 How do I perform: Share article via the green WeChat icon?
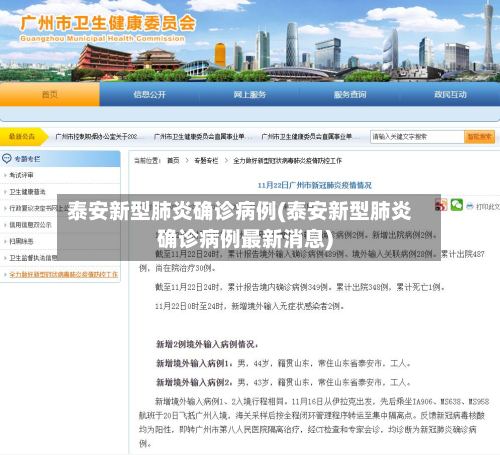[457, 205]
